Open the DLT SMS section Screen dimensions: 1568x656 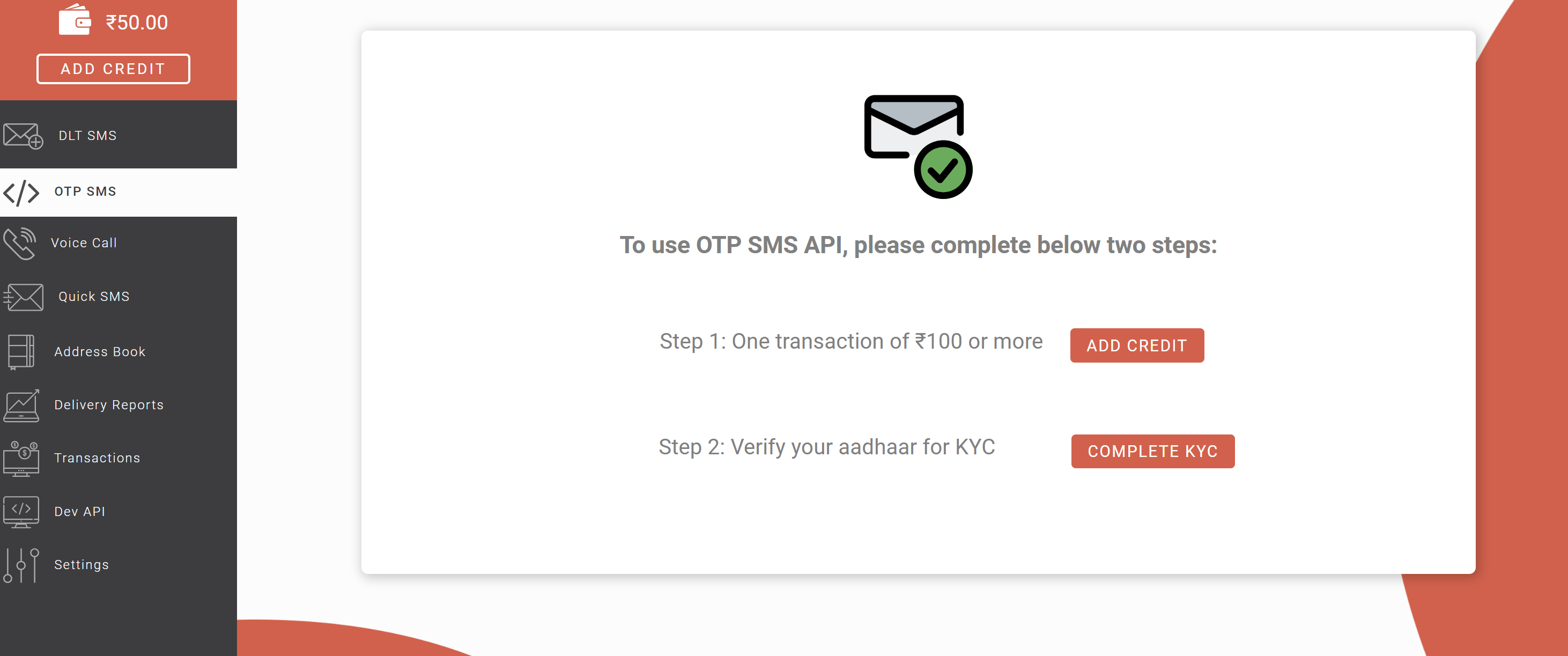[87, 135]
